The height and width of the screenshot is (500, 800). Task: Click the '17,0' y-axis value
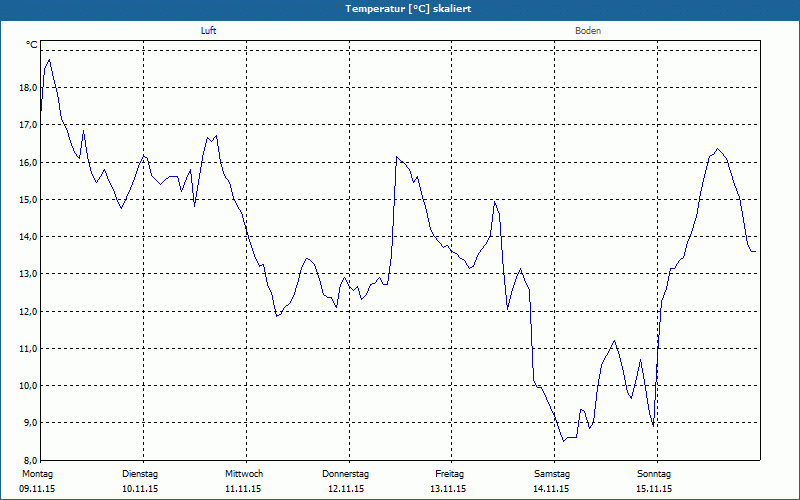point(28,125)
